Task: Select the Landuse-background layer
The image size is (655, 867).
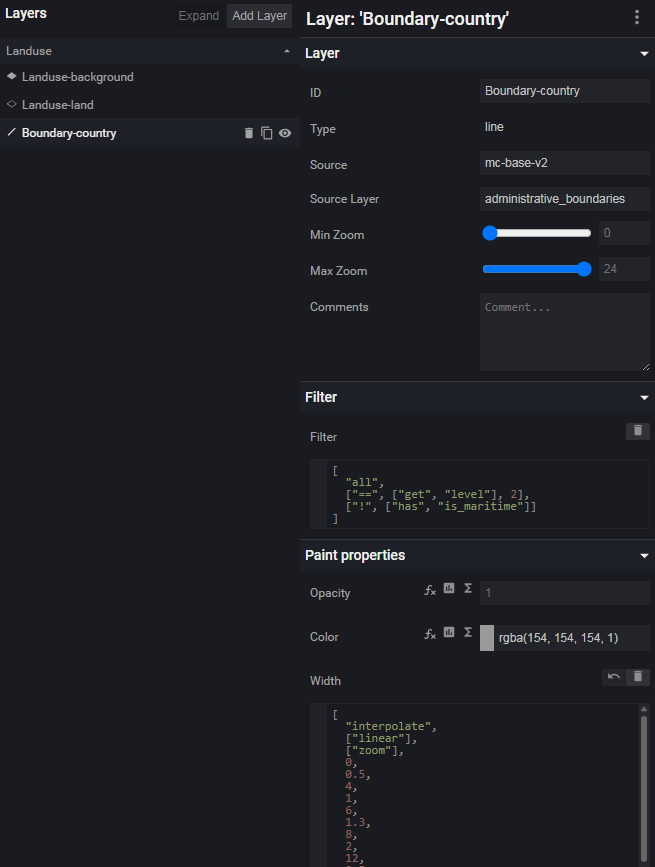Action: click(77, 77)
